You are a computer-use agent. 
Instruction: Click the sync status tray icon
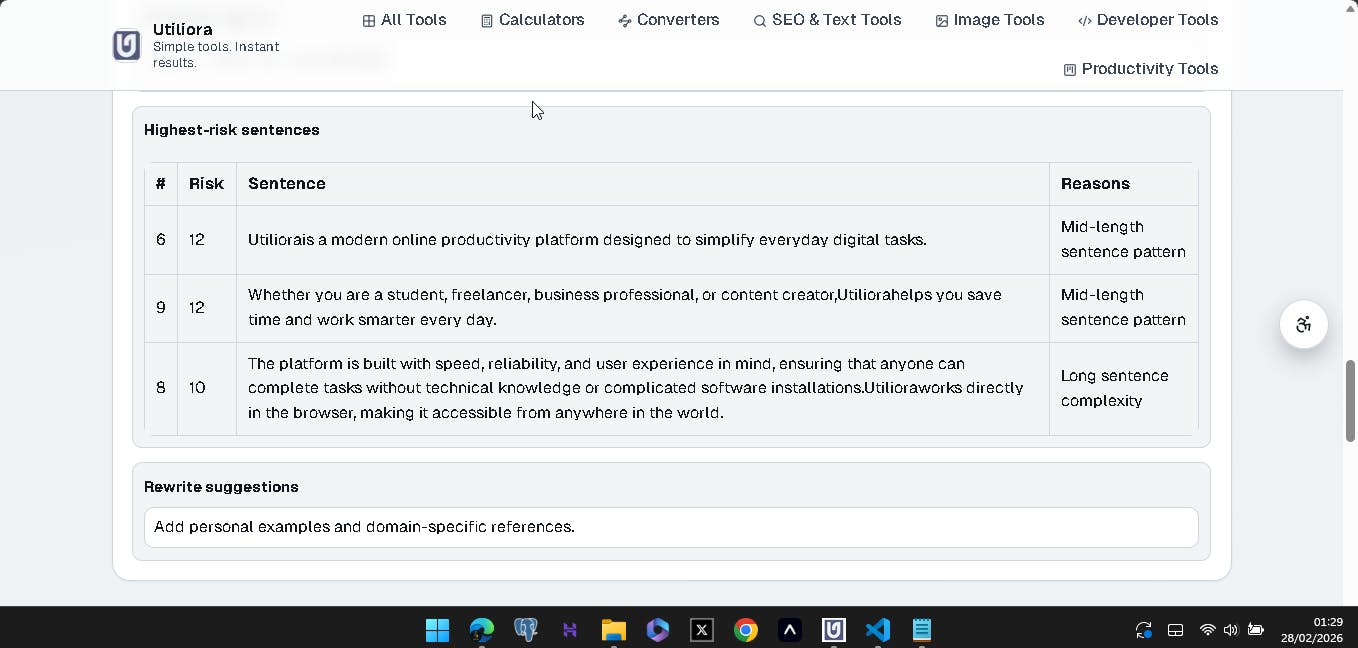click(x=1144, y=630)
